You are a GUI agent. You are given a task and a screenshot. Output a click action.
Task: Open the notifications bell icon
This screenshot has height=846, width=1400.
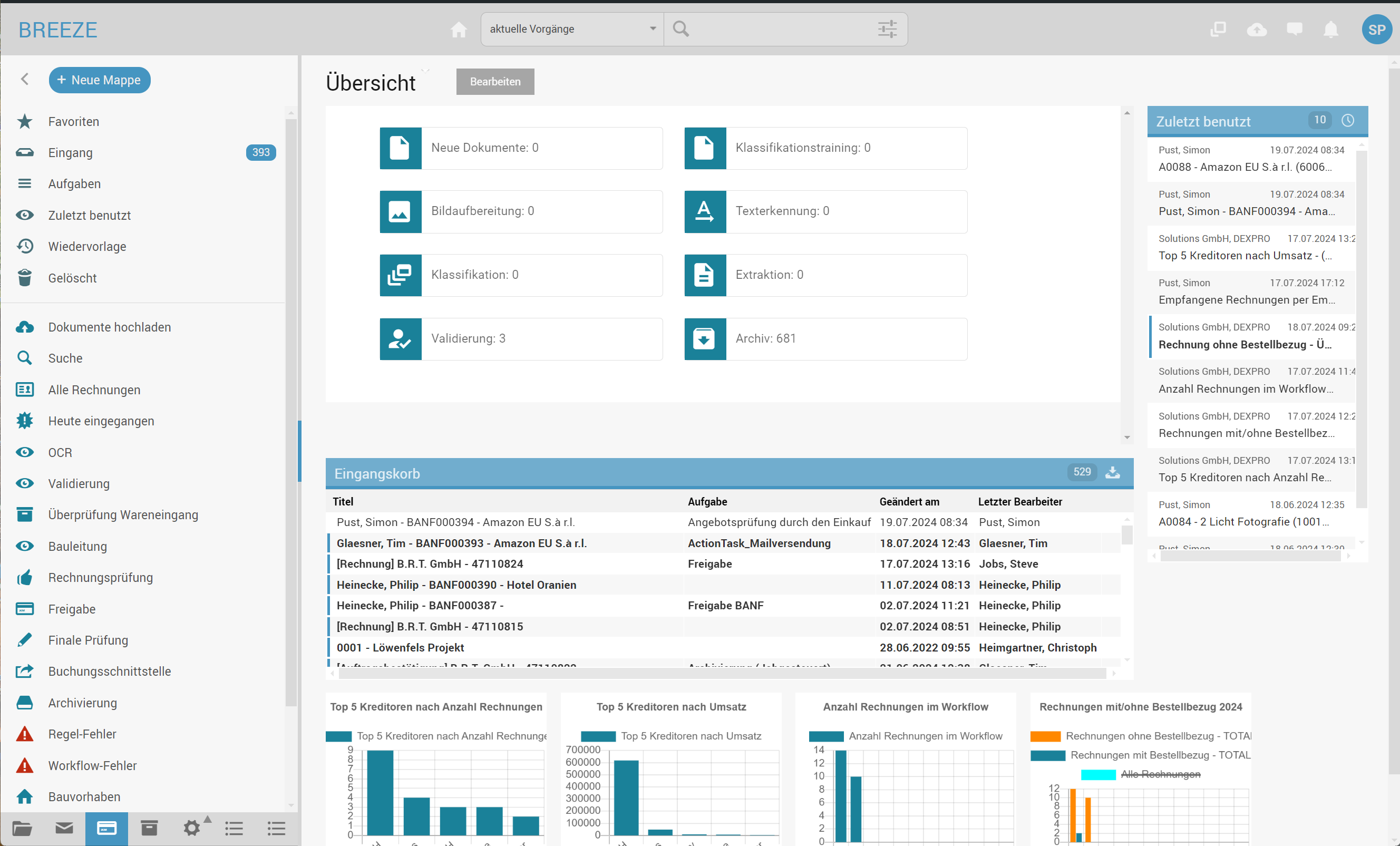click(1330, 29)
